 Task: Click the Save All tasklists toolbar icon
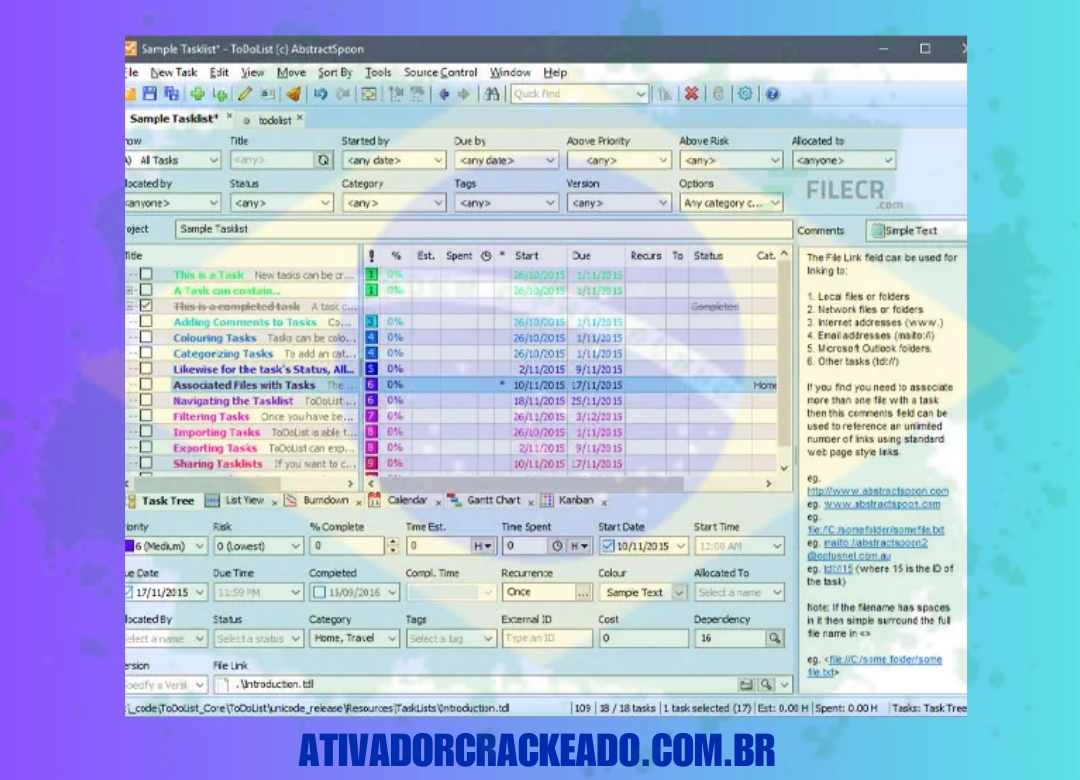(172, 94)
